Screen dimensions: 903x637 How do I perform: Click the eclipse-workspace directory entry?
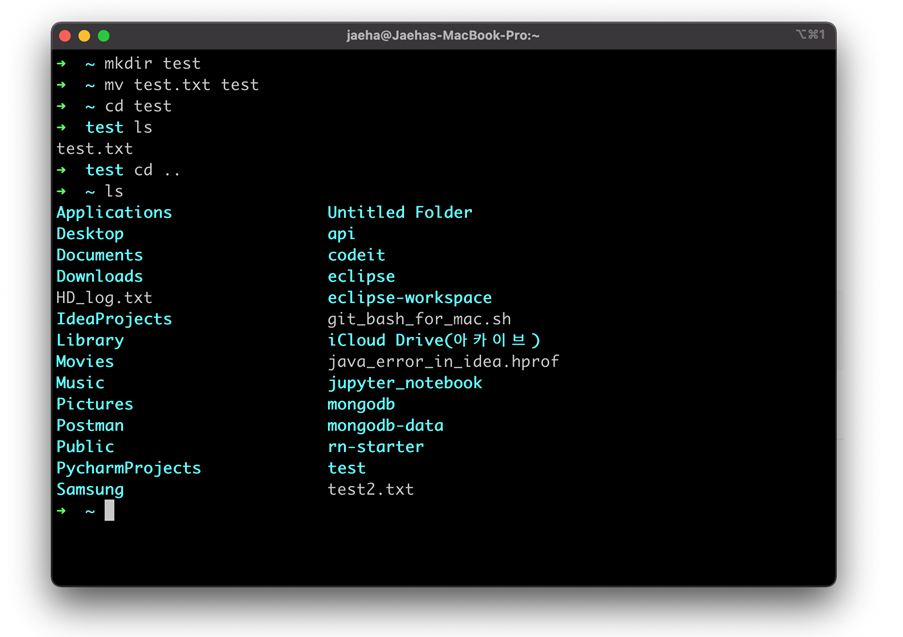pyautogui.click(x=409, y=298)
